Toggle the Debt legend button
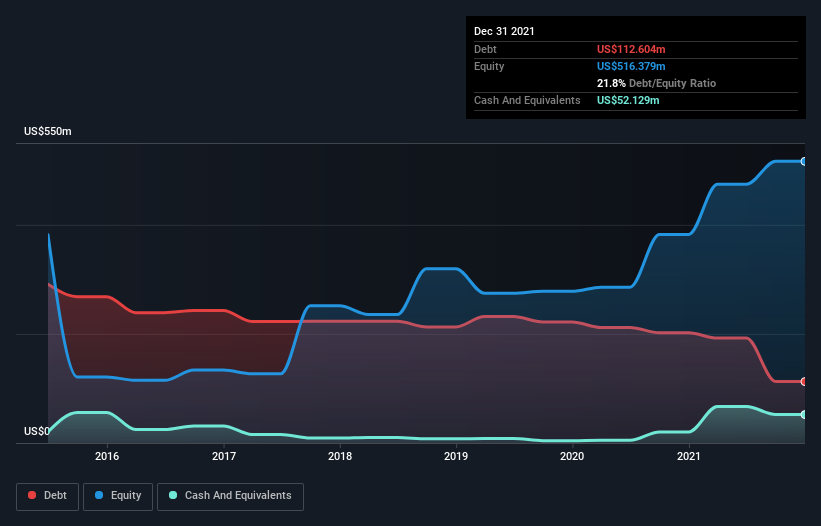The height and width of the screenshot is (526, 821). pyautogui.click(x=48, y=496)
